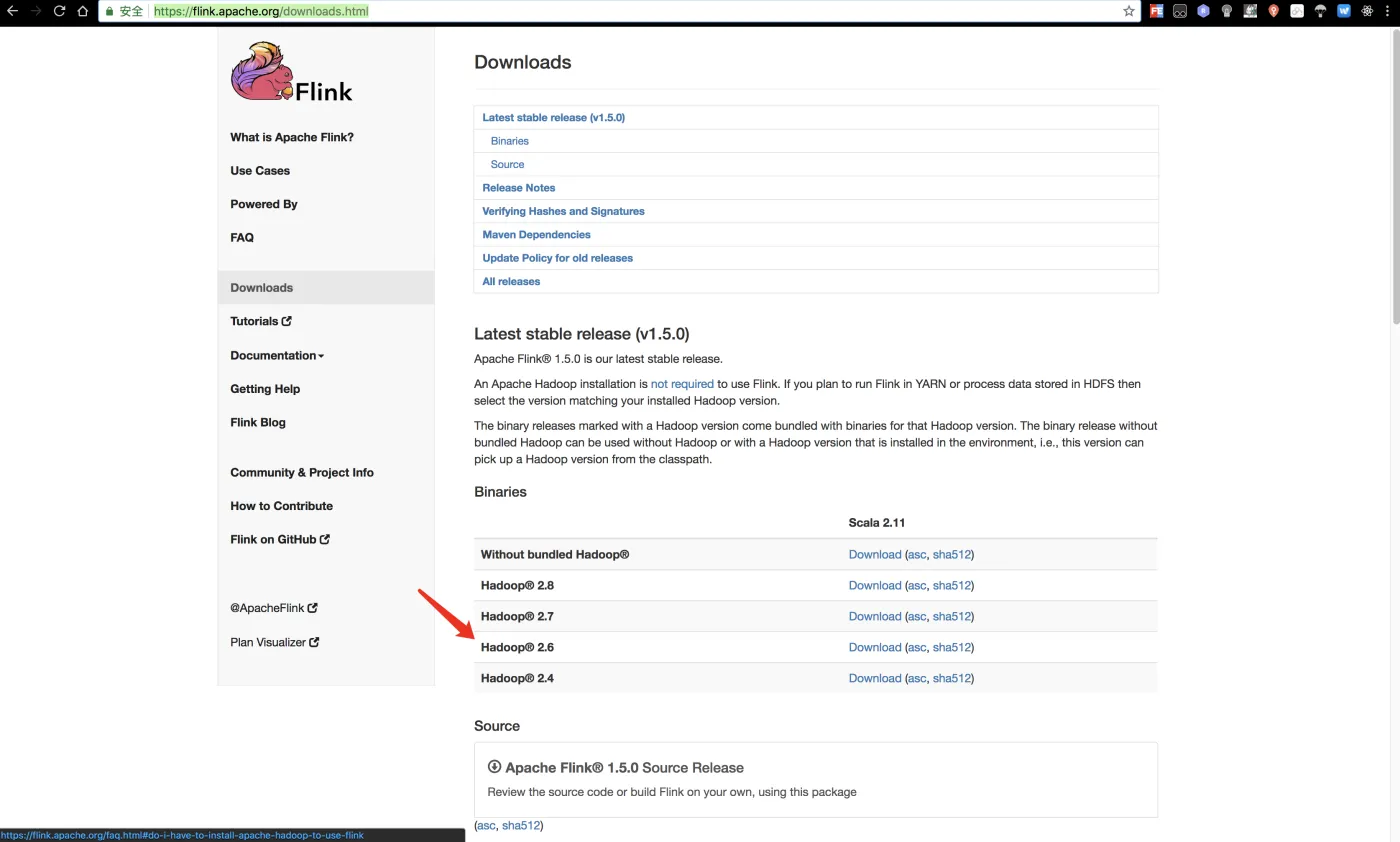Open asc signature for Hadoop 2.8

tap(917, 585)
